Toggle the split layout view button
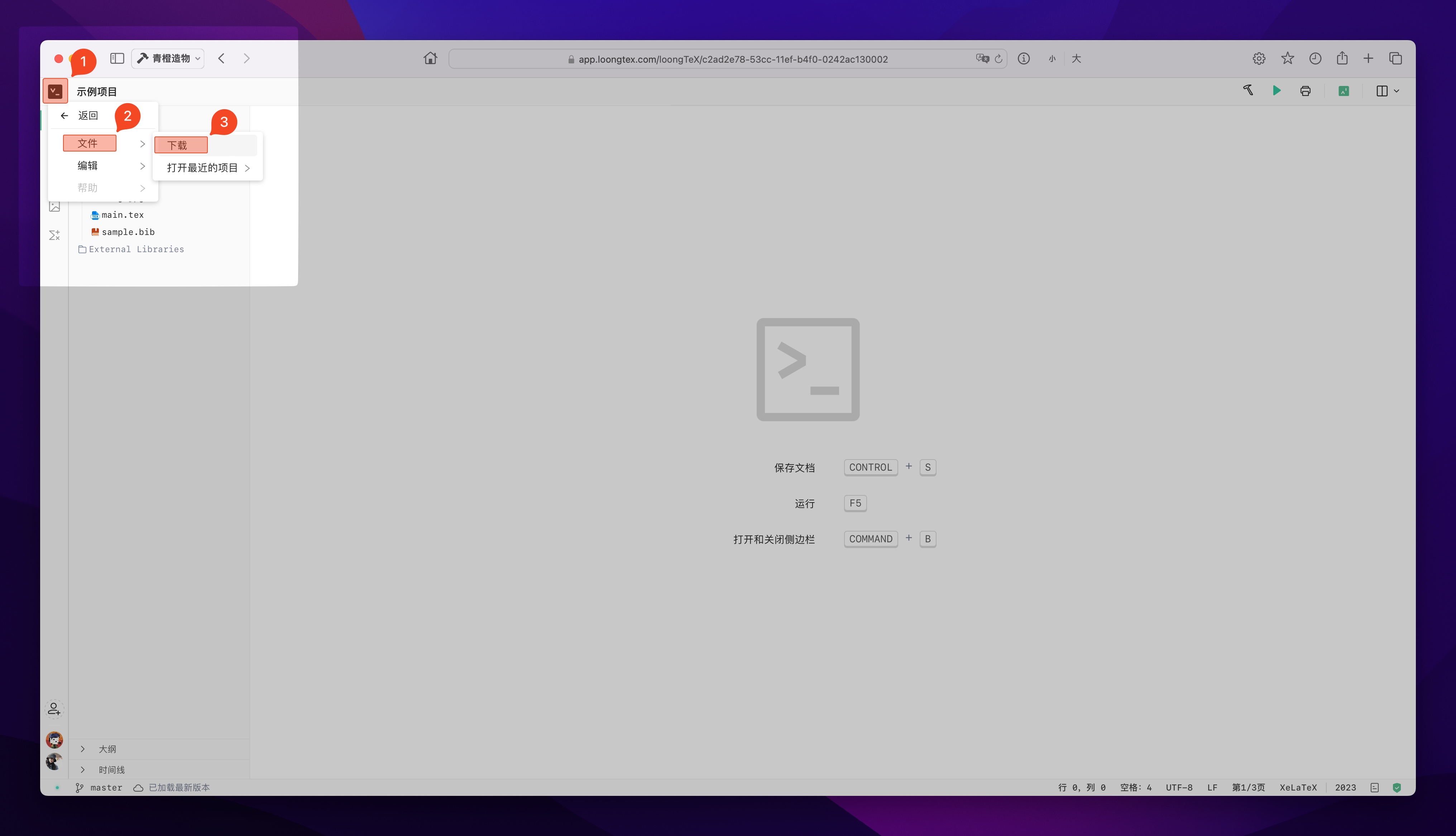Viewport: 1456px width, 836px height. (x=1382, y=91)
